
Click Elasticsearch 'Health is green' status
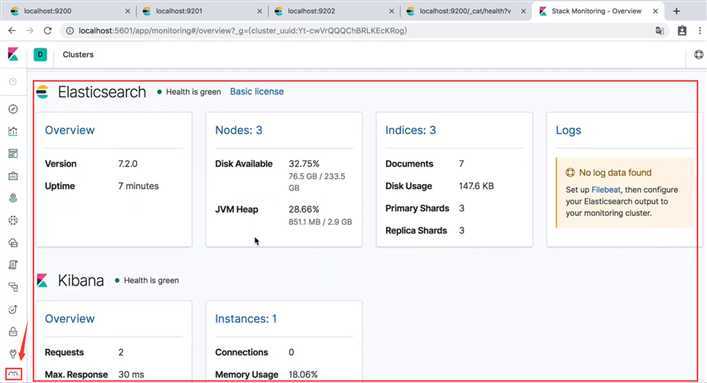[x=189, y=92]
